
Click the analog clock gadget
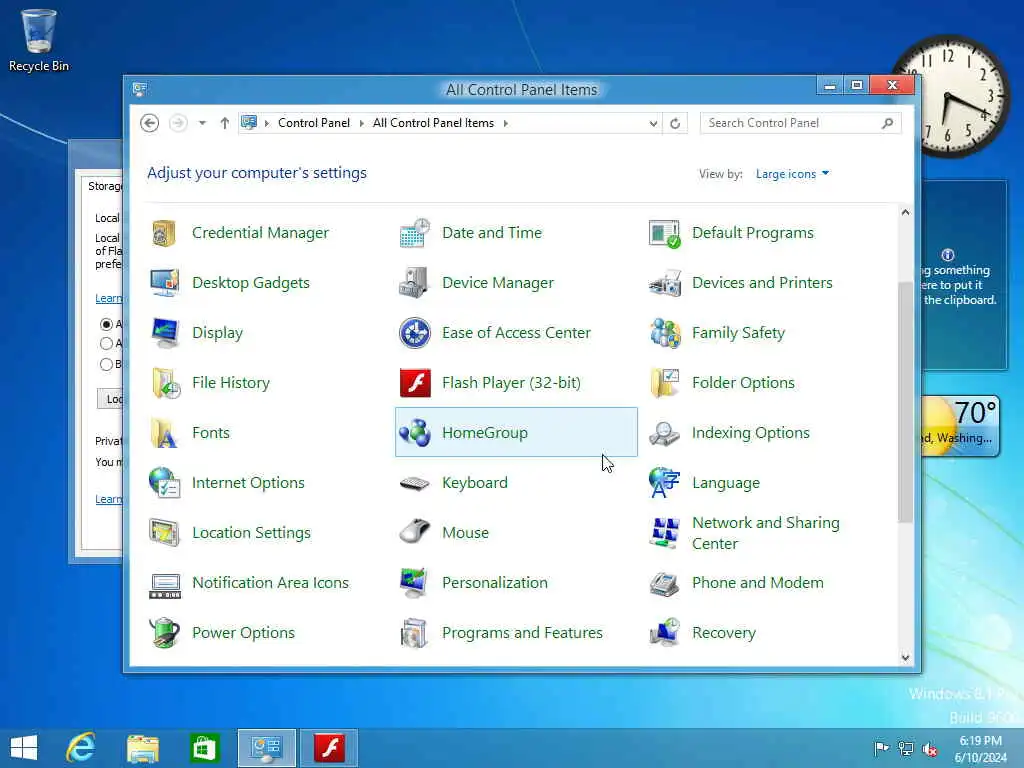coord(950,96)
